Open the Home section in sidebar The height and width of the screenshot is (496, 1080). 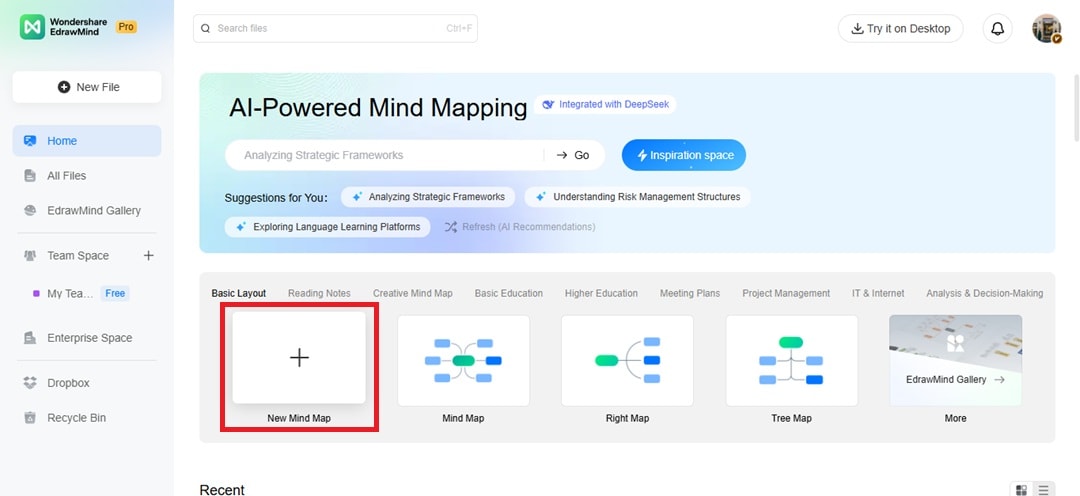[87, 141]
